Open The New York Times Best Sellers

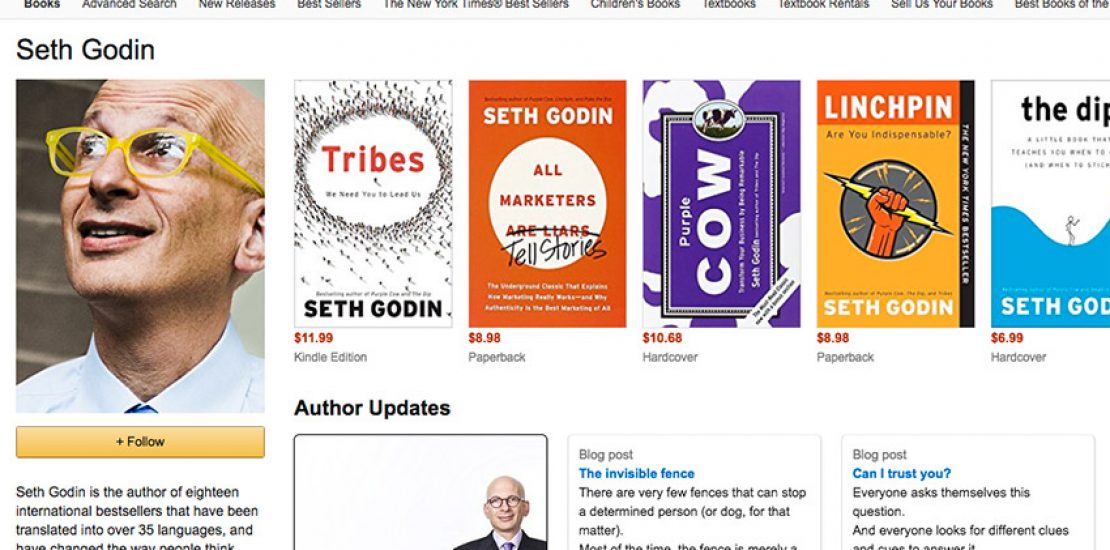coord(476,4)
